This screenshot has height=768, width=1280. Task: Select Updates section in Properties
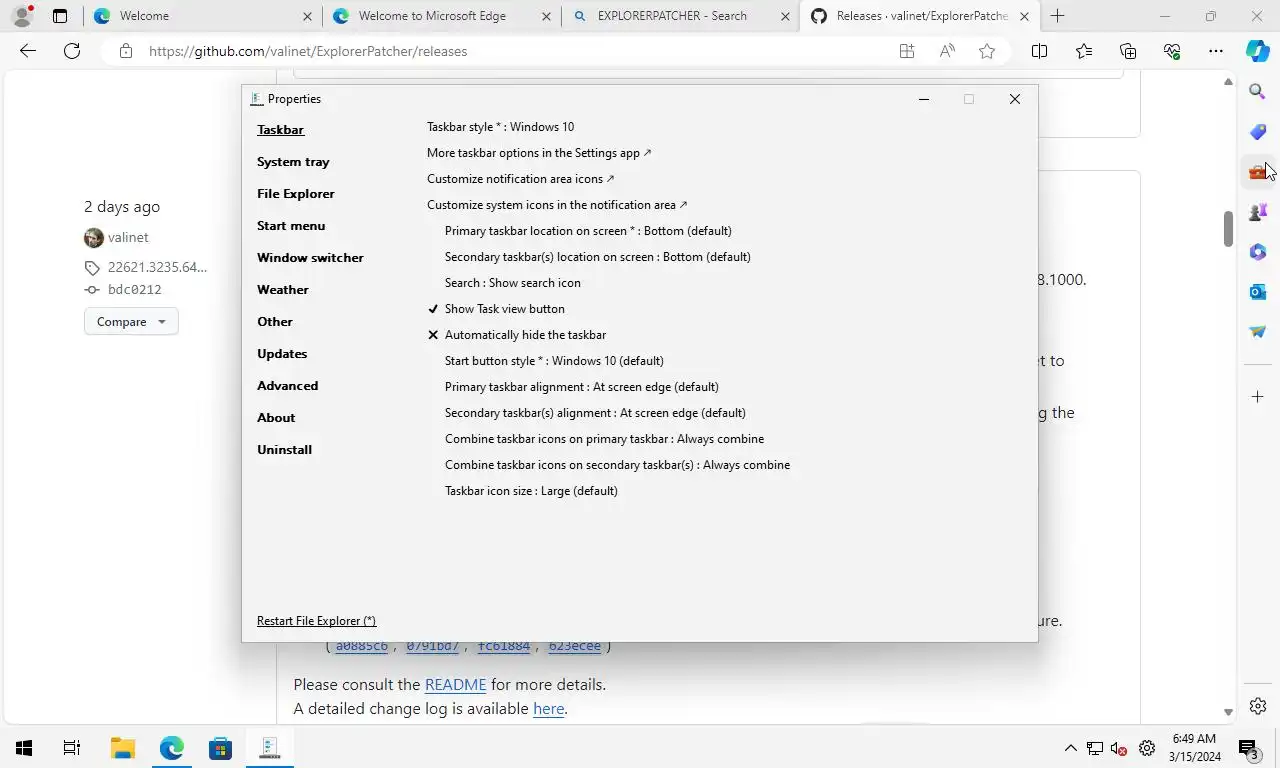282,354
